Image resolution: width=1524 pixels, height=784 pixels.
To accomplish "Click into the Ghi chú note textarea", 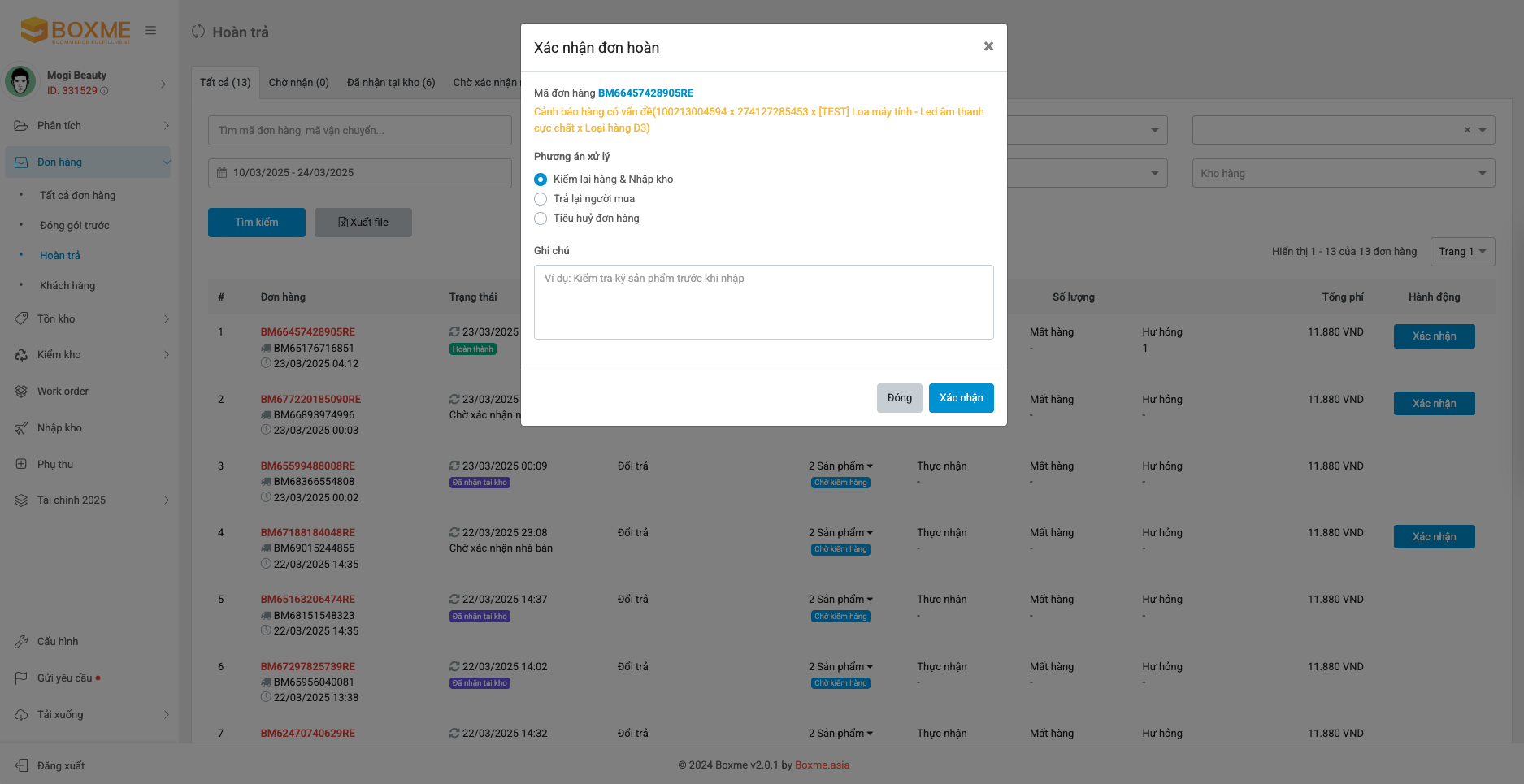I will 763,302.
